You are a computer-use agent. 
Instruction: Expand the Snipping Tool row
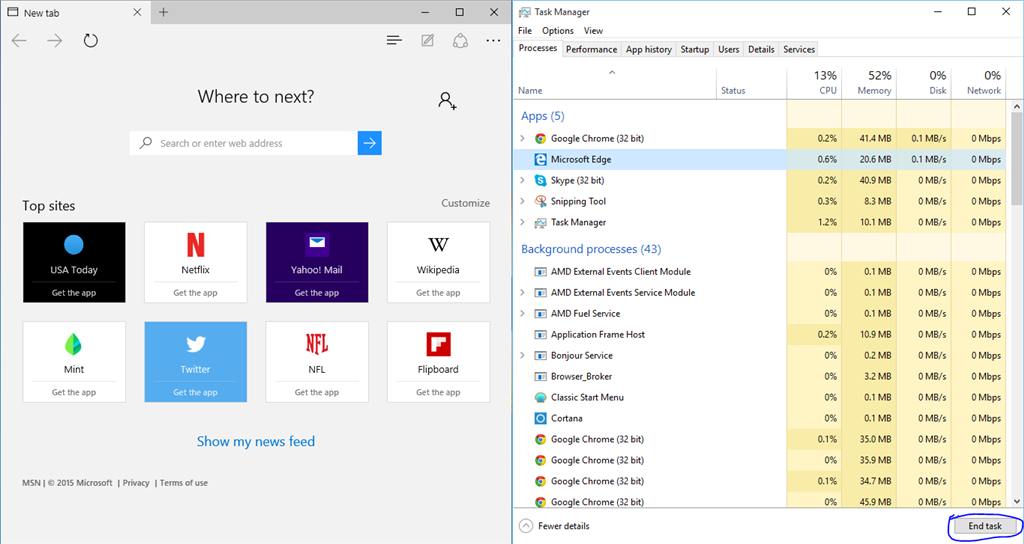point(522,201)
